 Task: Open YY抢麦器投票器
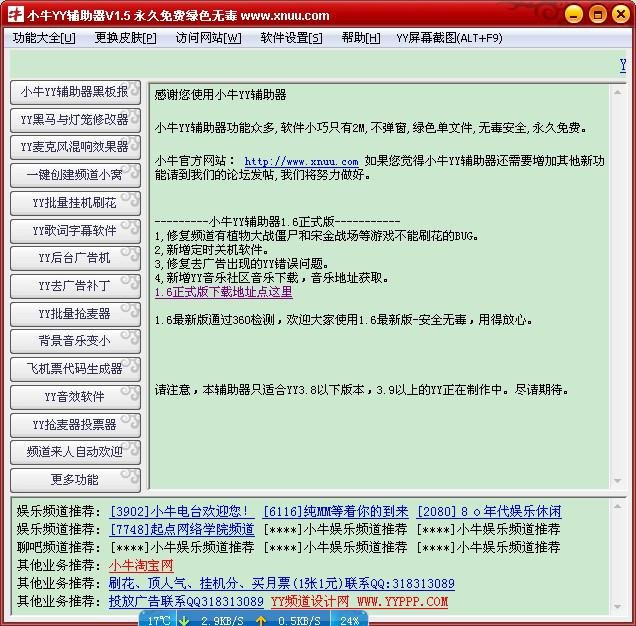tap(75, 425)
